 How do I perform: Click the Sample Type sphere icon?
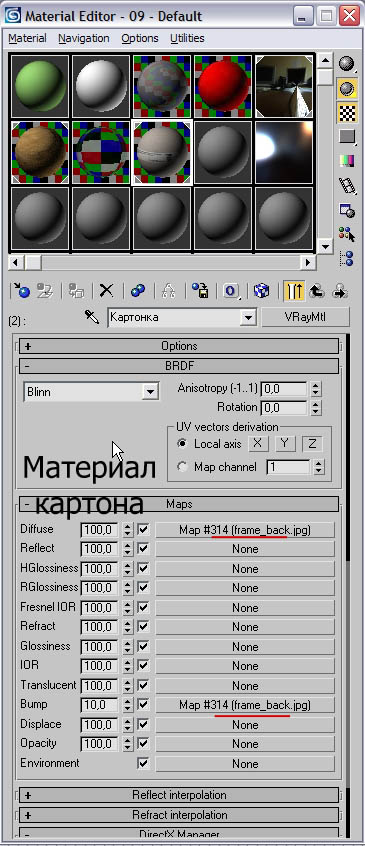347,64
